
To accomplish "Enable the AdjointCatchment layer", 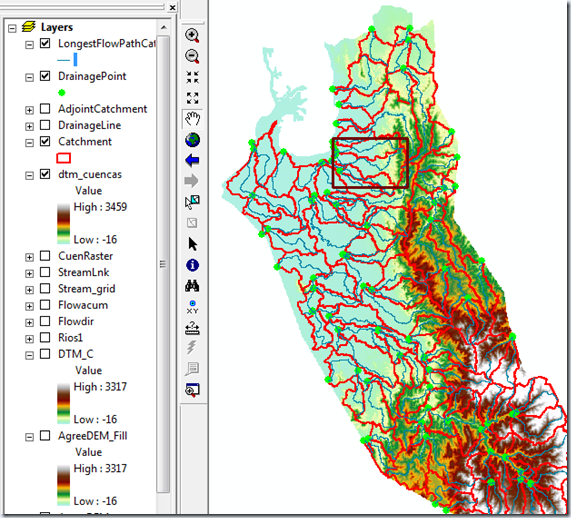I will coord(45,109).
